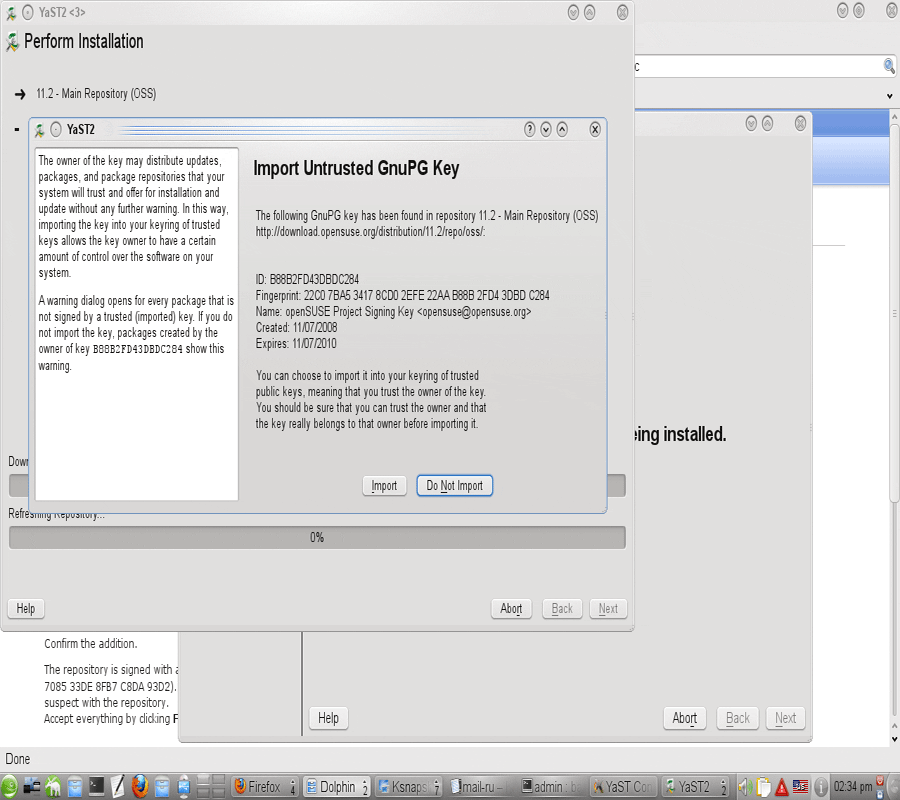Click Abort in the background YaST window
Viewport: 900px width, 800px height.
pos(685,718)
